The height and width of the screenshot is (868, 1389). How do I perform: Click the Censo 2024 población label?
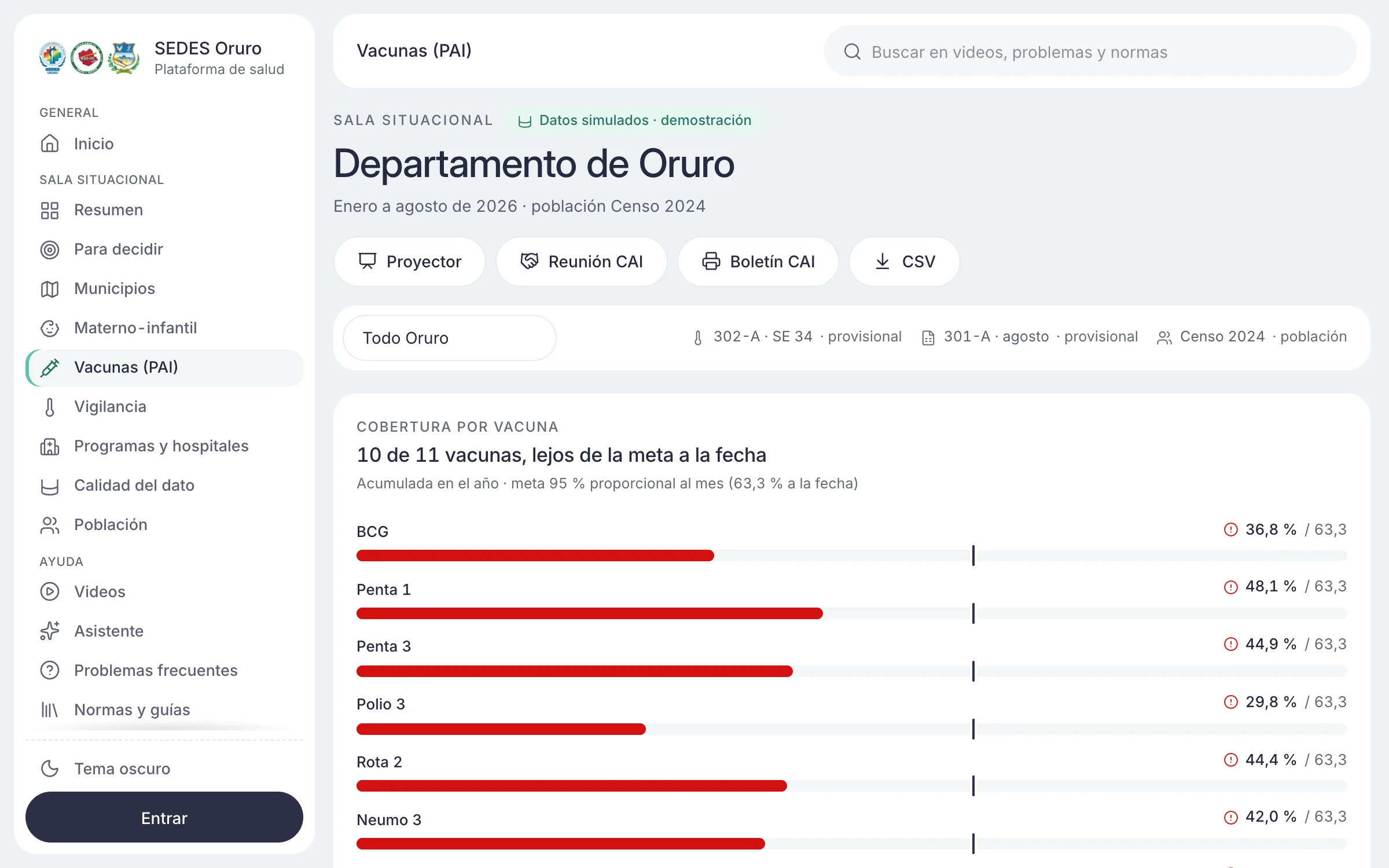(x=1252, y=337)
